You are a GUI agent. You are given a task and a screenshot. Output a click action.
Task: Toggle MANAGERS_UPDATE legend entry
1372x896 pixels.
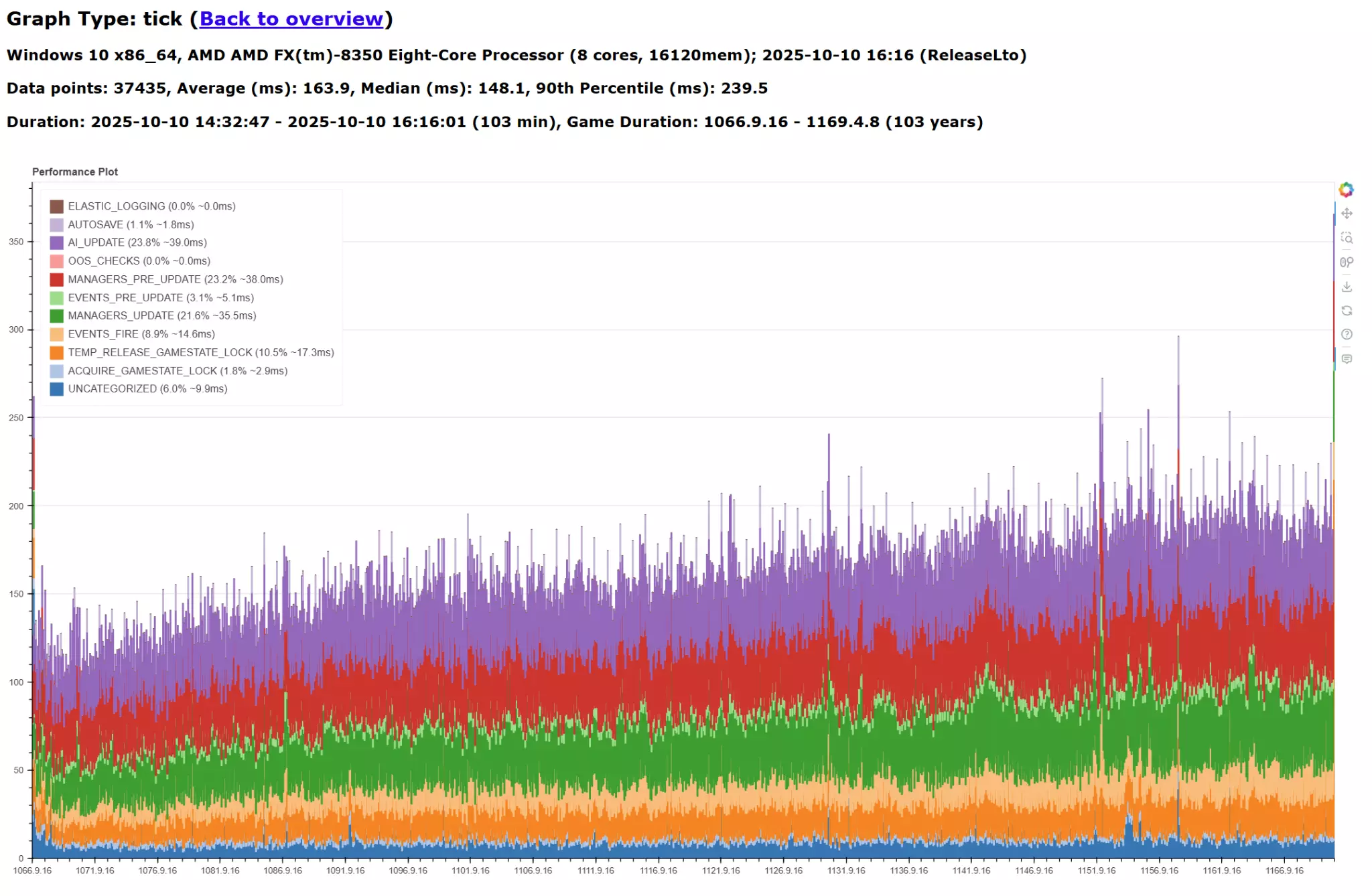tap(161, 315)
